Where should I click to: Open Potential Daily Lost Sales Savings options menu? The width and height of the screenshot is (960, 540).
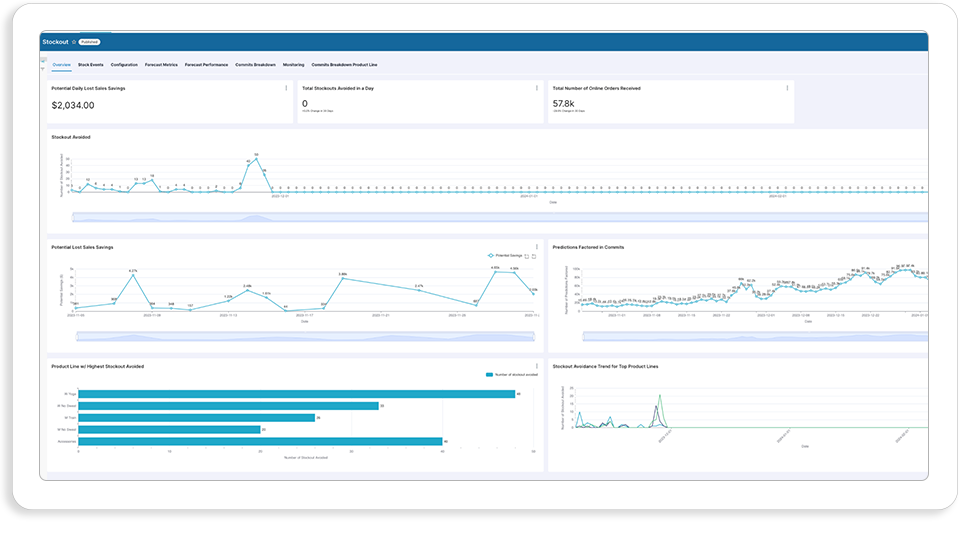coord(286,88)
